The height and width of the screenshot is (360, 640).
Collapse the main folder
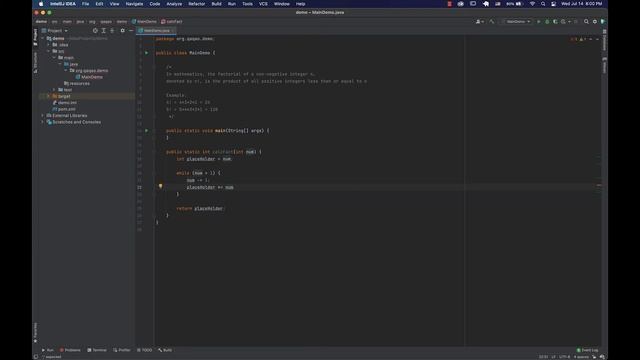(x=54, y=58)
